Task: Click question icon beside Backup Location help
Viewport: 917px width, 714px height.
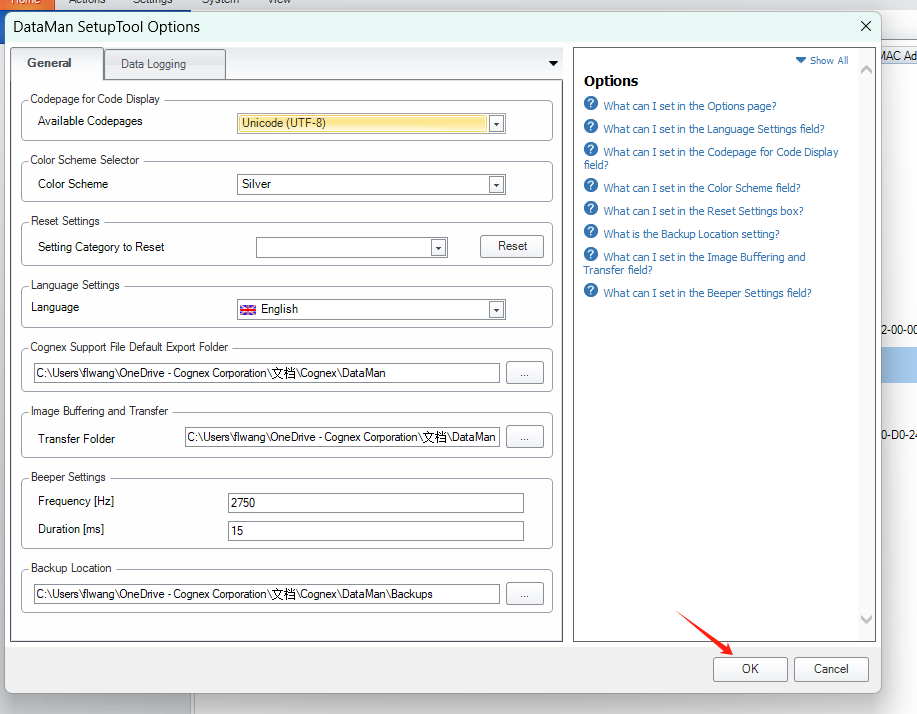Action: click(591, 231)
